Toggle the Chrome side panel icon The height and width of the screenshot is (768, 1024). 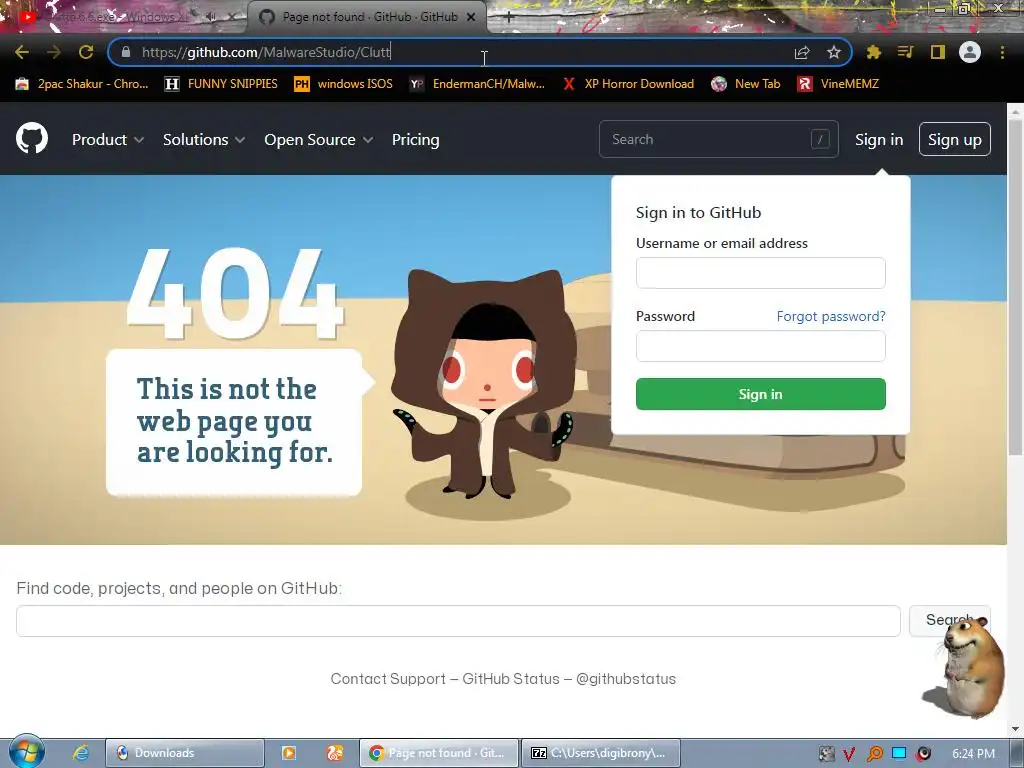(x=938, y=52)
